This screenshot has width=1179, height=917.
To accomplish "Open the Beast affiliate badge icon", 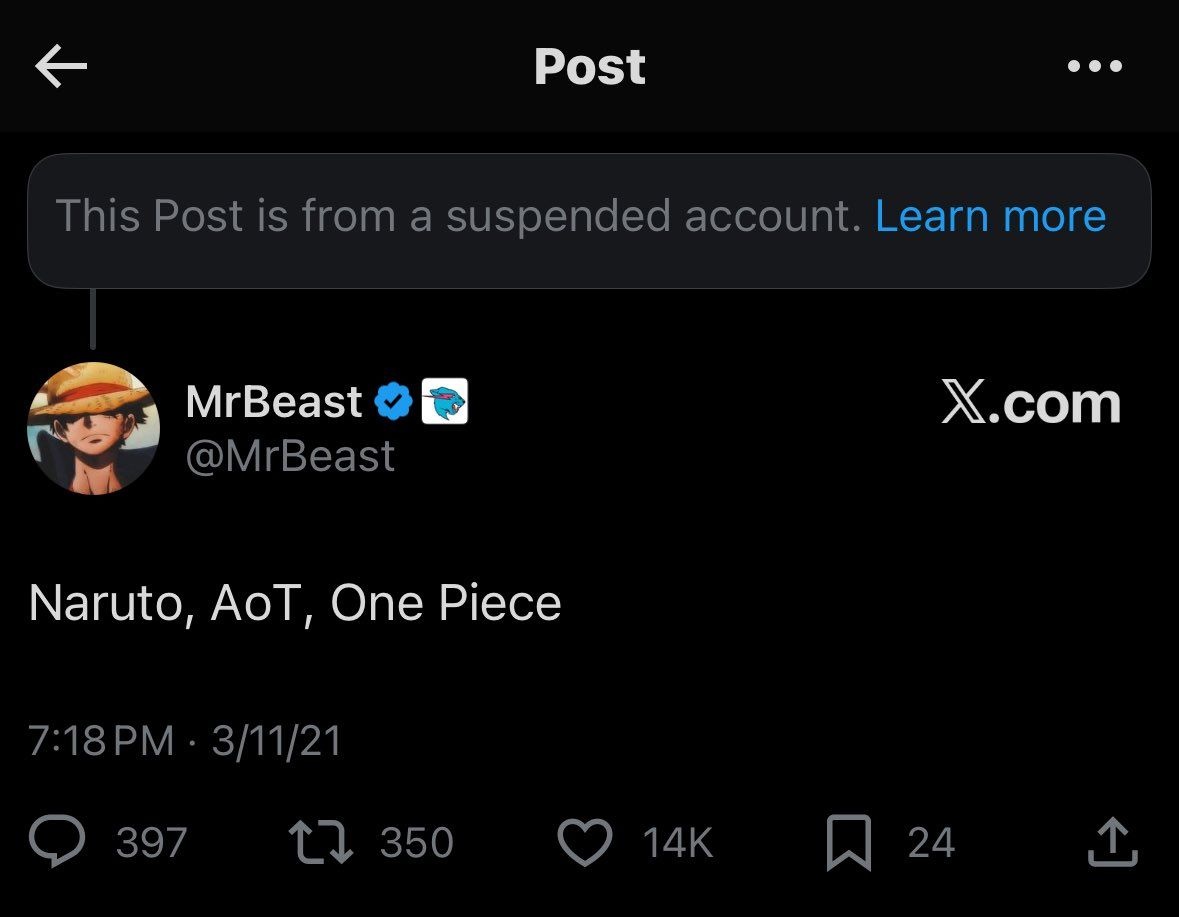I will 445,402.
